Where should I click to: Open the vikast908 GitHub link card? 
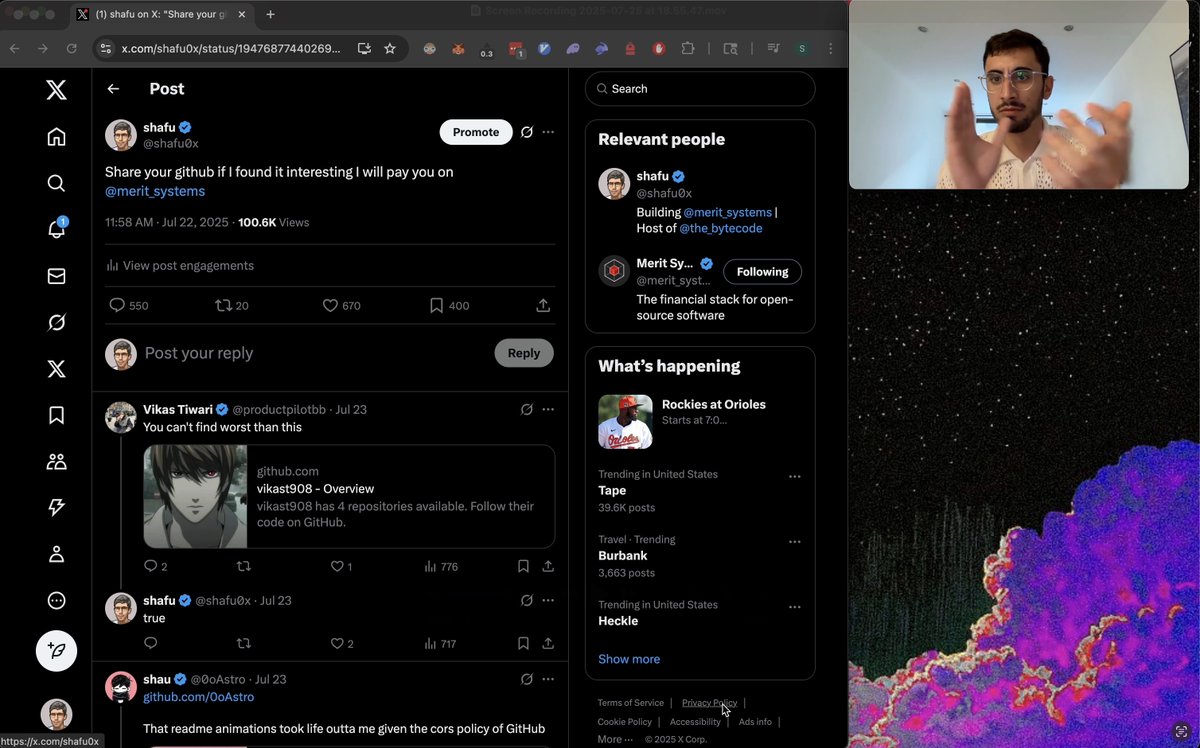349,496
